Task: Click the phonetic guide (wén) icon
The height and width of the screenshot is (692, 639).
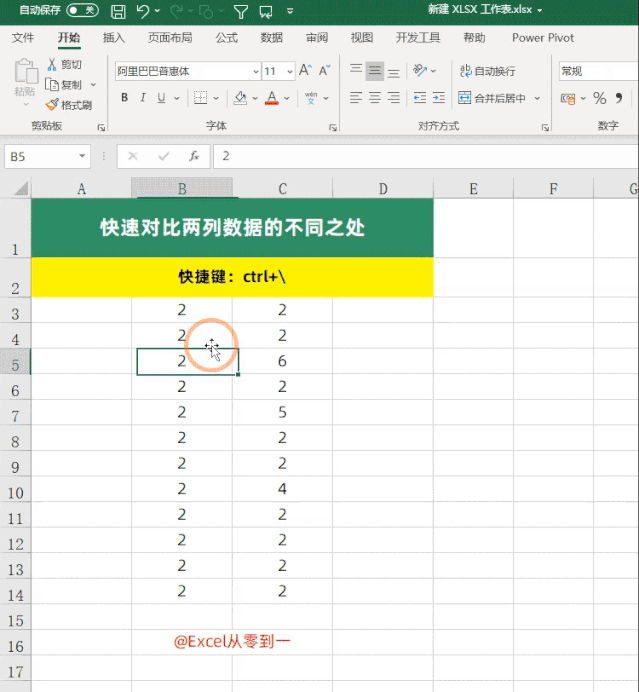Action: point(311,98)
